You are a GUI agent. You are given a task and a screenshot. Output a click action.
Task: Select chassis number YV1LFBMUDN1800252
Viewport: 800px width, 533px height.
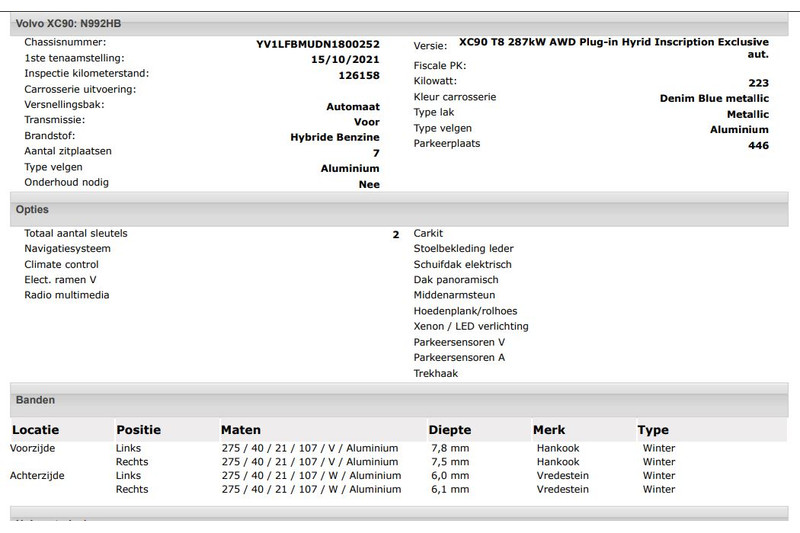pos(318,44)
